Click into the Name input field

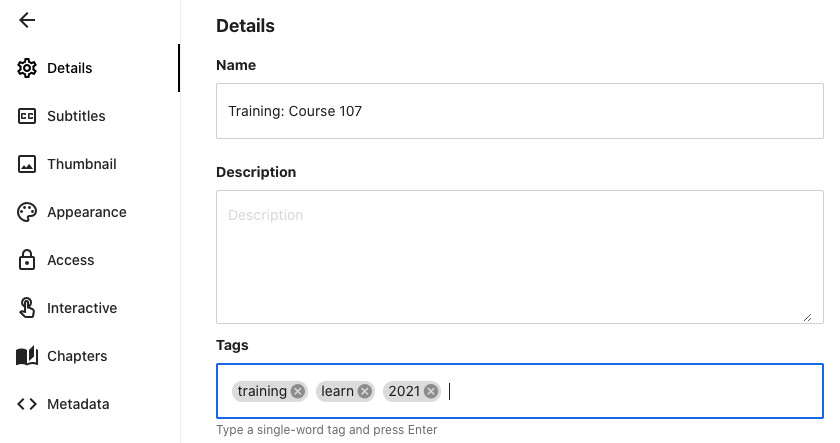(x=519, y=111)
